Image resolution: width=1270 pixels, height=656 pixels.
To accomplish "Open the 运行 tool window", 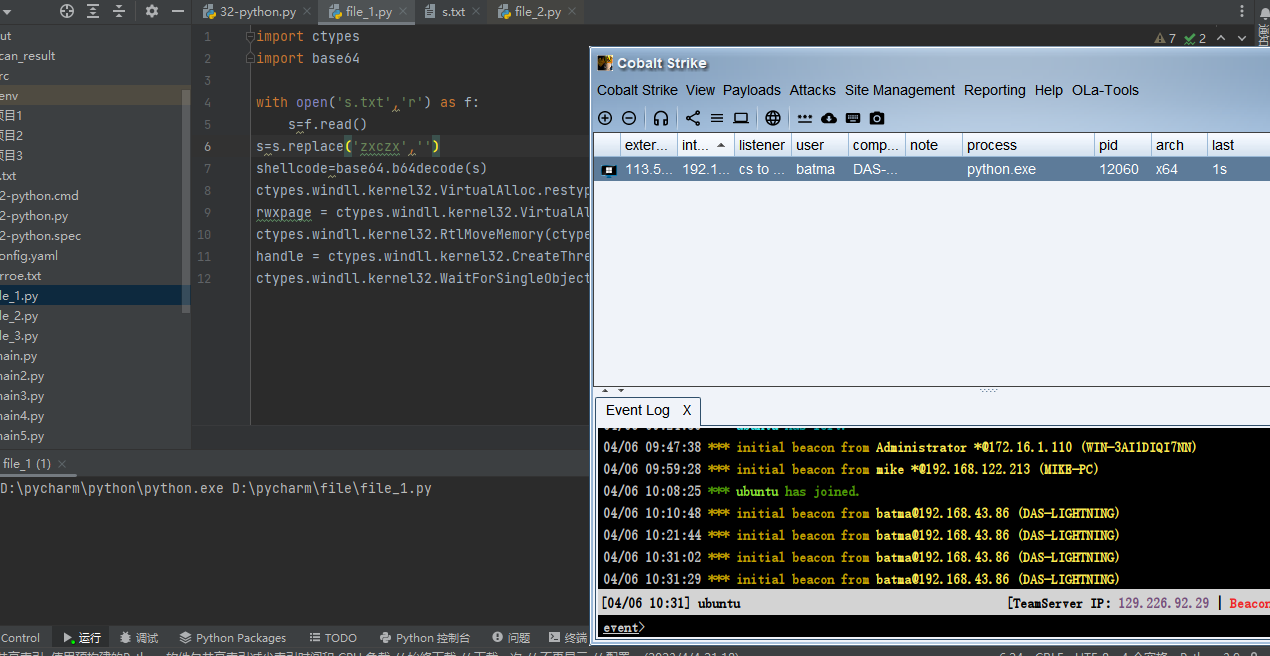I will (x=82, y=638).
